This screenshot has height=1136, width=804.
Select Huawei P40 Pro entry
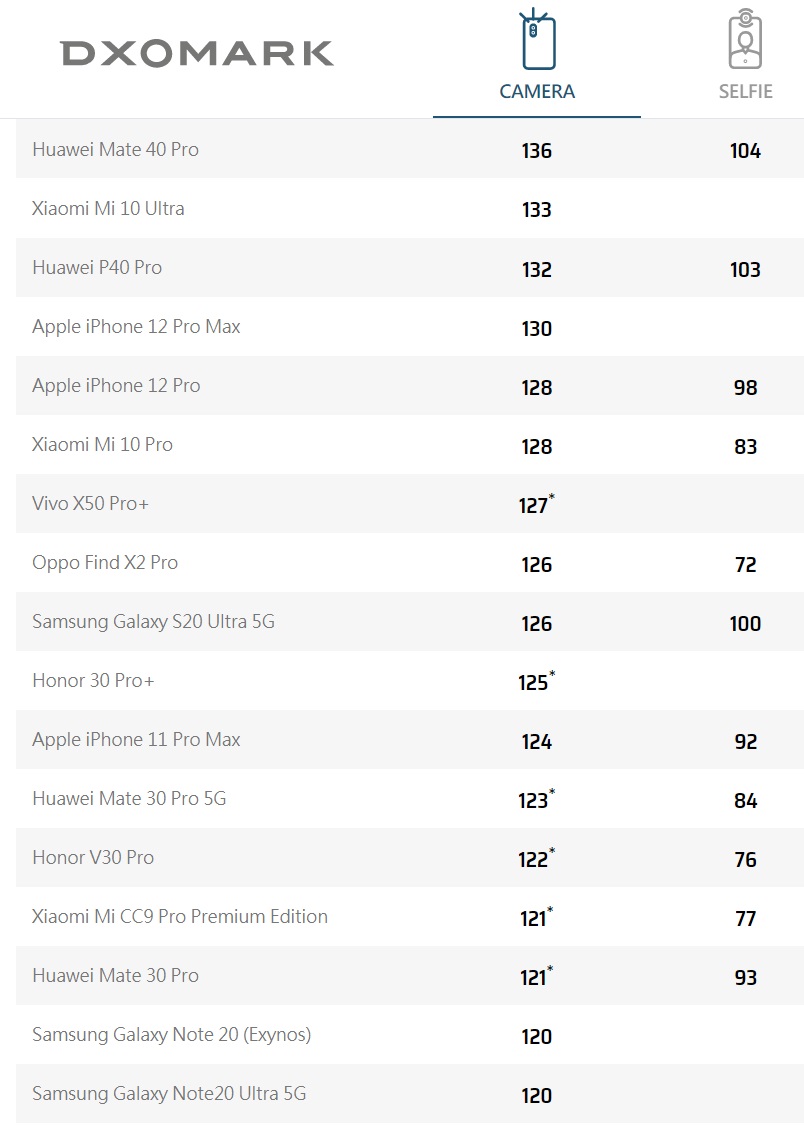click(97, 268)
